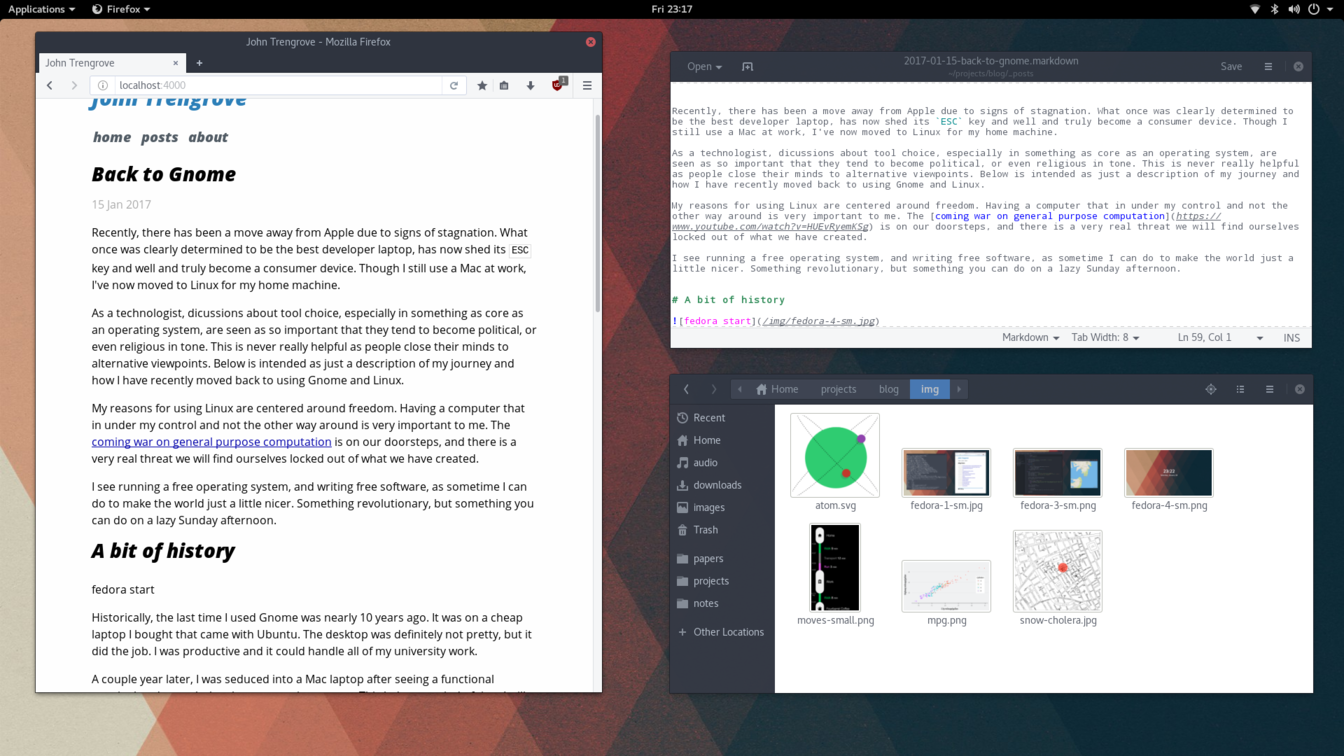The height and width of the screenshot is (756, 1344).
Task: Open Recent in the Files sidebar
Action: click(722, 418)
